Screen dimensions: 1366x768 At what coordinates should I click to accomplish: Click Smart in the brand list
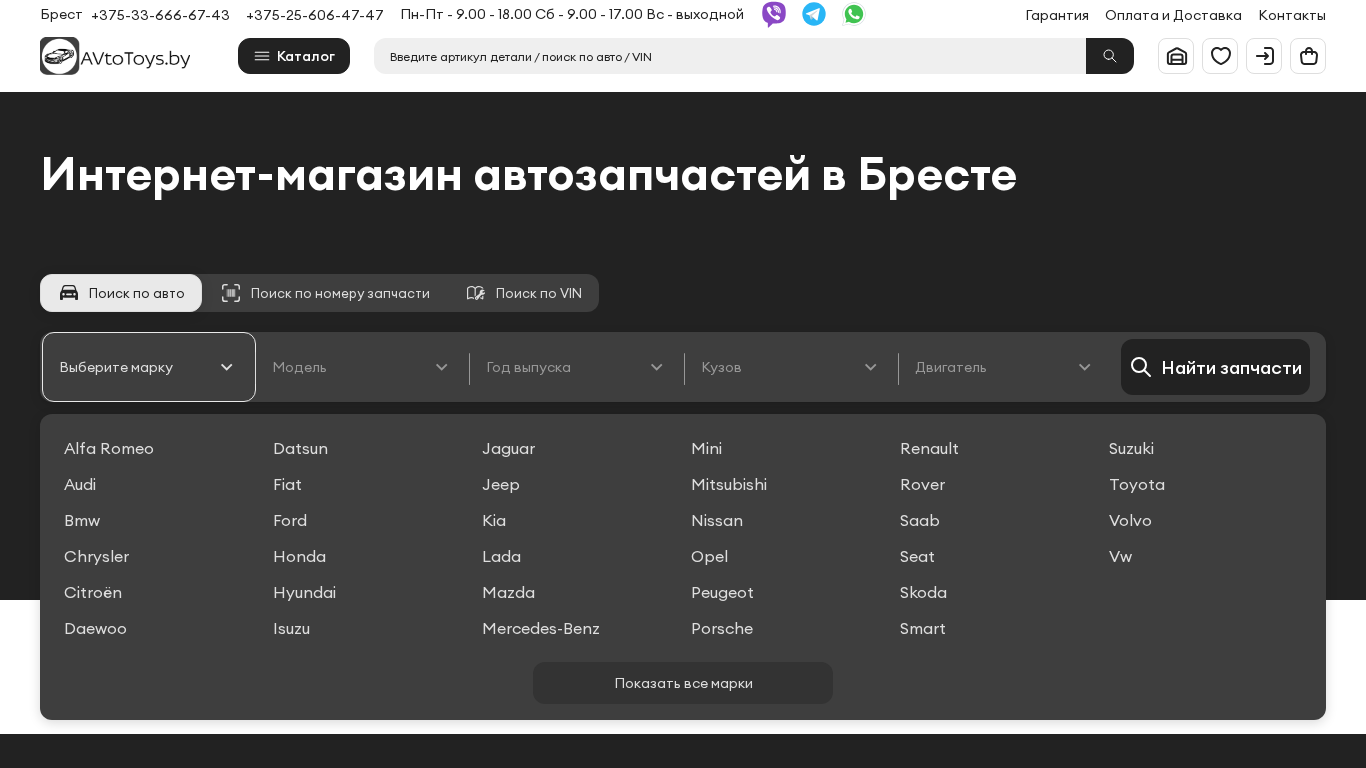(923, 628)
